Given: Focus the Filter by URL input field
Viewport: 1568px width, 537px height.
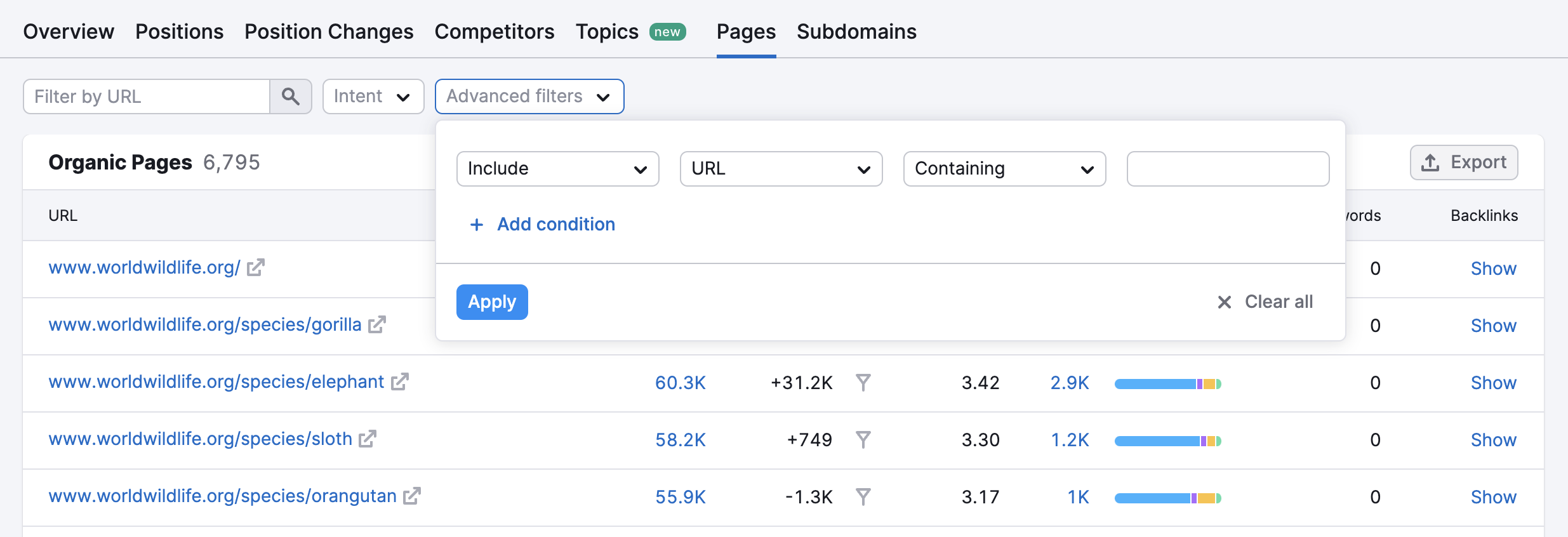Looking at the screenshot, I should [x=147, y=96].
